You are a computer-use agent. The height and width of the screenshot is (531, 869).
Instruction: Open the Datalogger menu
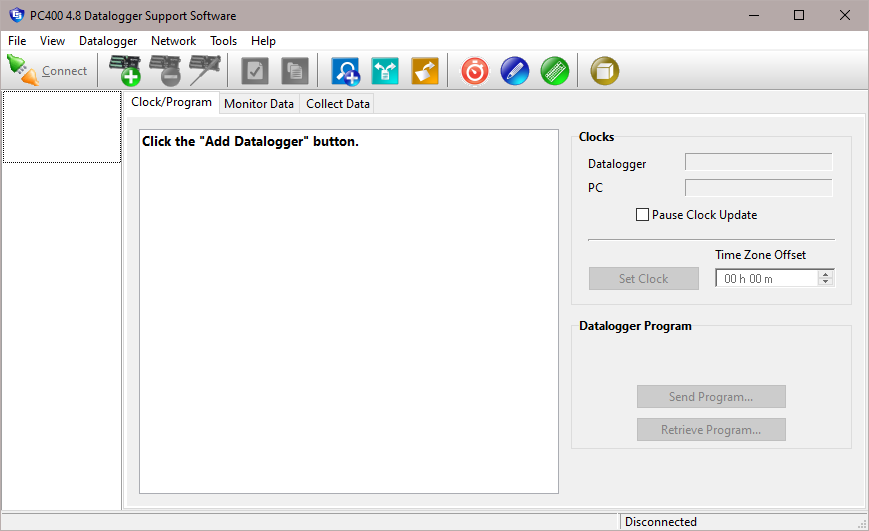[108, 41]
